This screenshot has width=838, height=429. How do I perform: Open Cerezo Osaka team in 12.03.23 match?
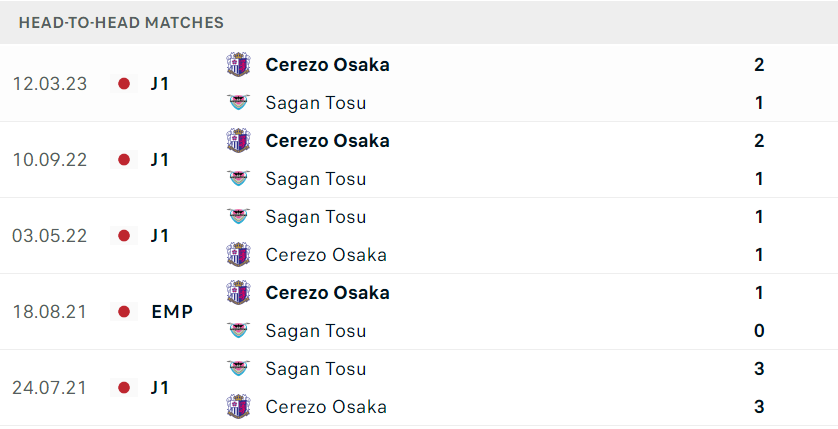click(327, 65)
